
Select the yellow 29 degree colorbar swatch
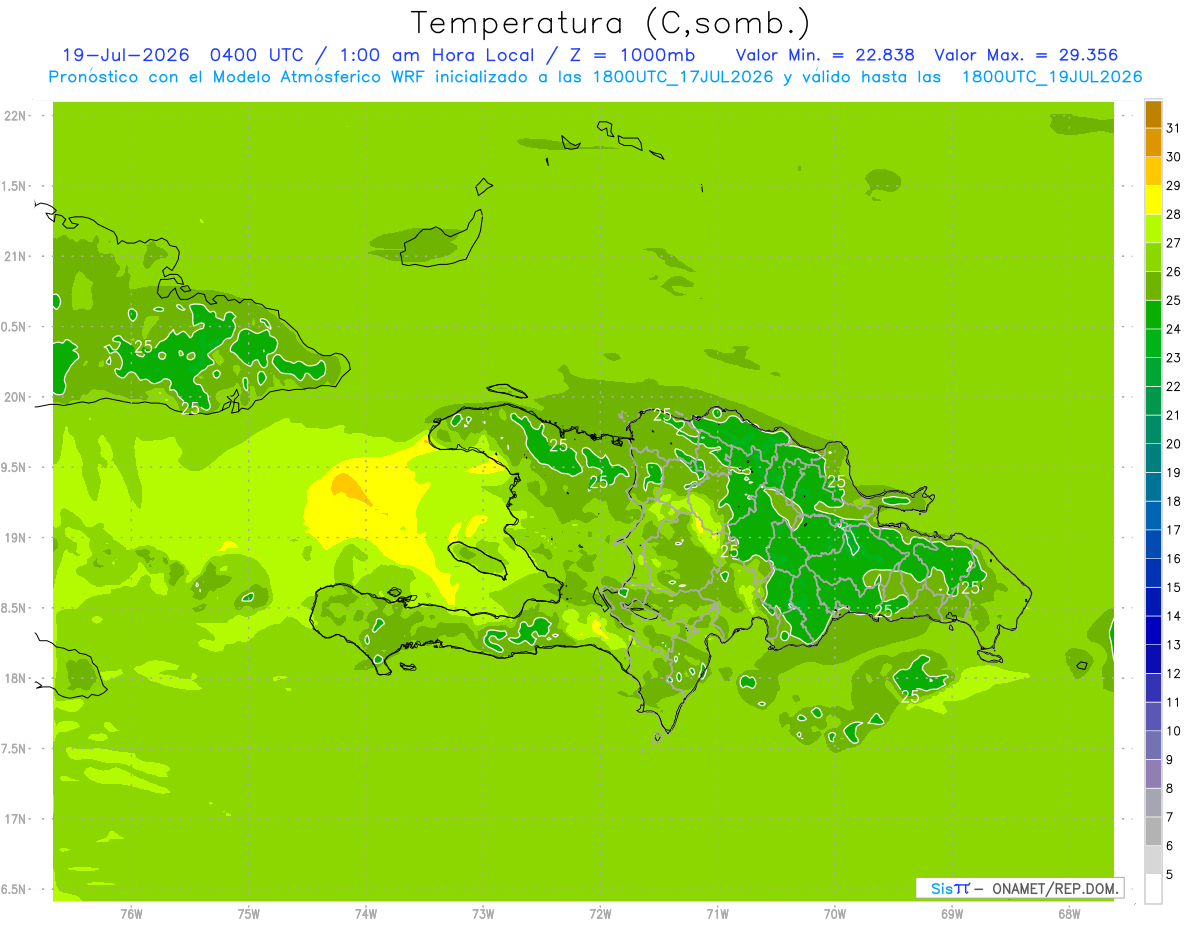[x=1153, y=201]
